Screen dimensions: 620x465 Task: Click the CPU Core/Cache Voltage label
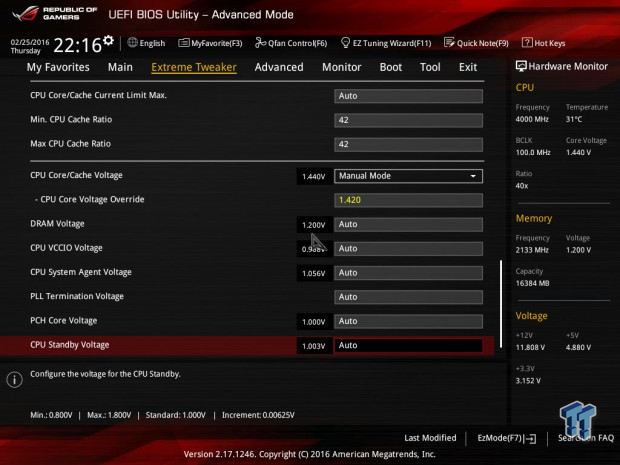pyautogui.click(x=76, y=175)
